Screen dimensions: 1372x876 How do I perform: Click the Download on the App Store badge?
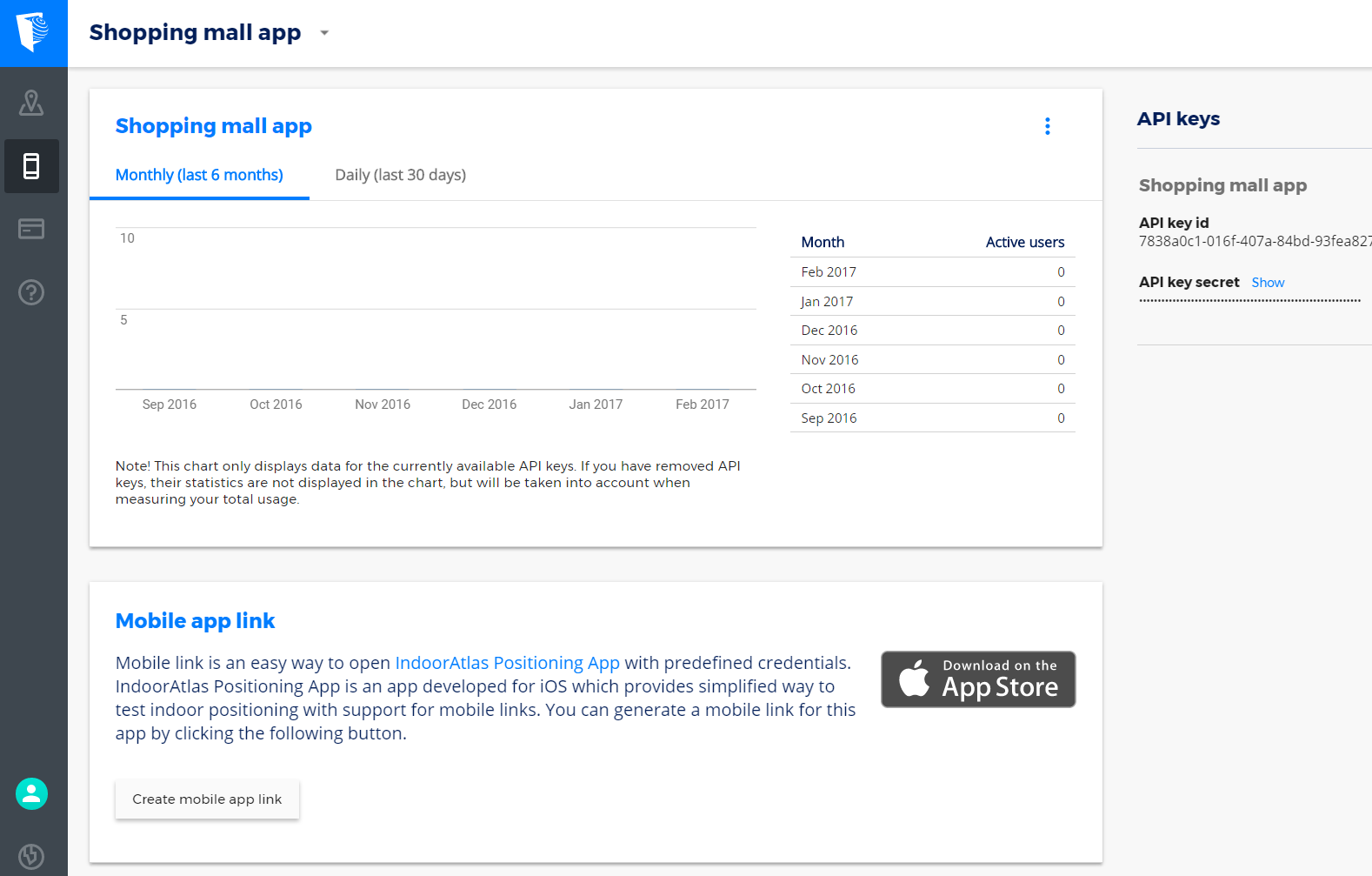pyautogui.click(x=977, y=679)
